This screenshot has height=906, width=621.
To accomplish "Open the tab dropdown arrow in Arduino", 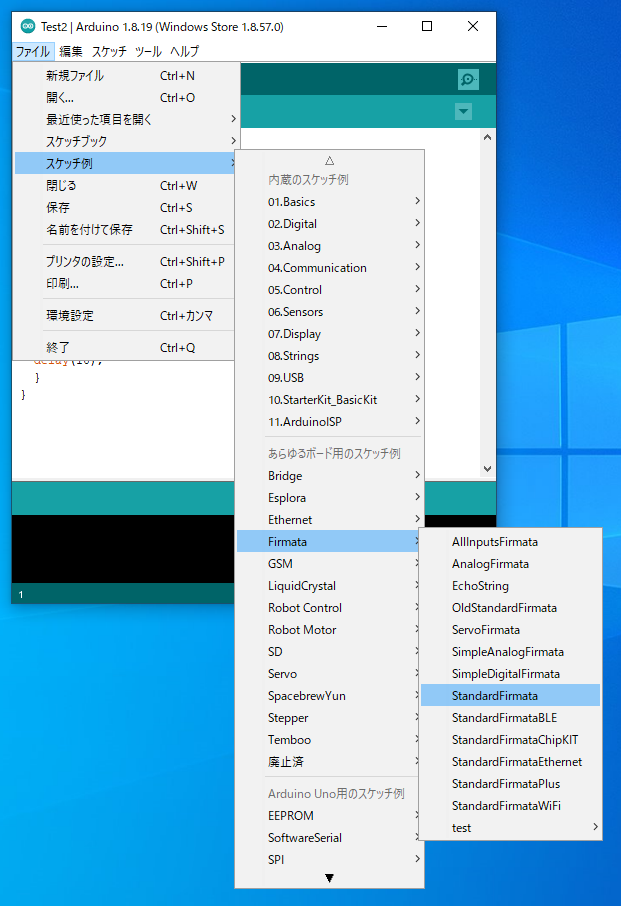I will coord(463,112).
